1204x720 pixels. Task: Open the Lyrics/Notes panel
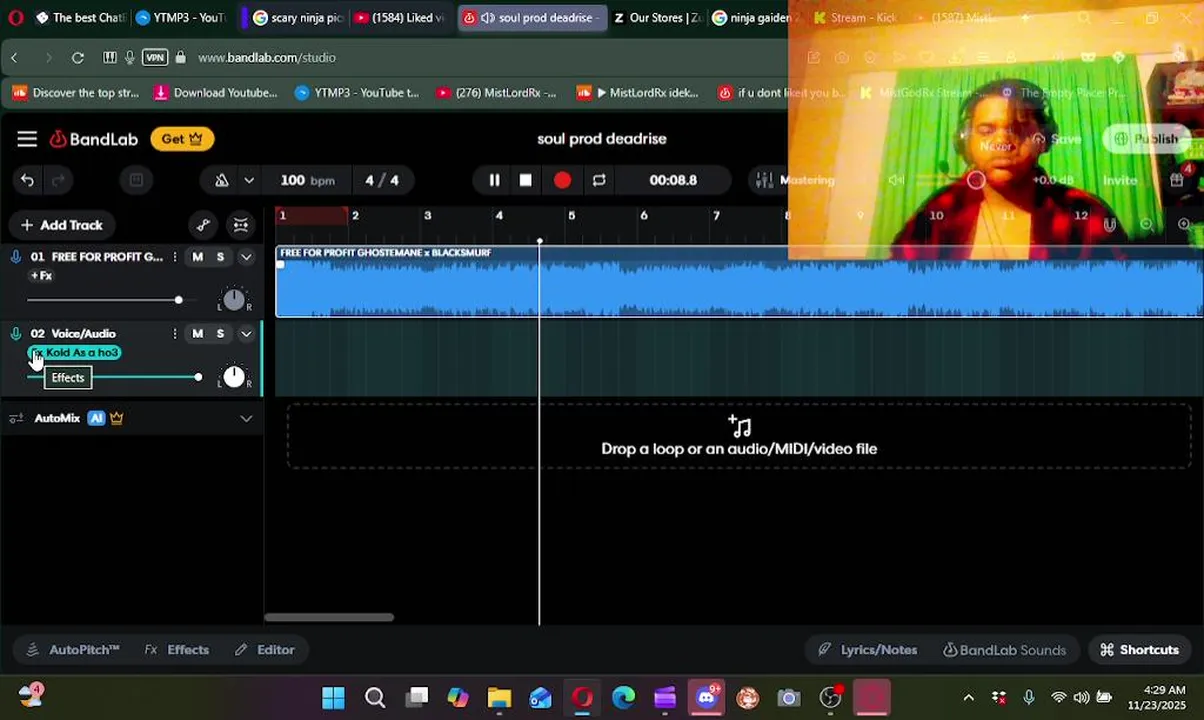tap(867, 650)
